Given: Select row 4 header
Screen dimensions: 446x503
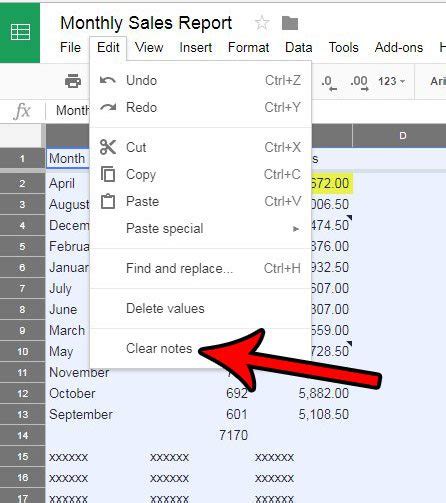Looking at the screenshot, I should pos(22,226).
